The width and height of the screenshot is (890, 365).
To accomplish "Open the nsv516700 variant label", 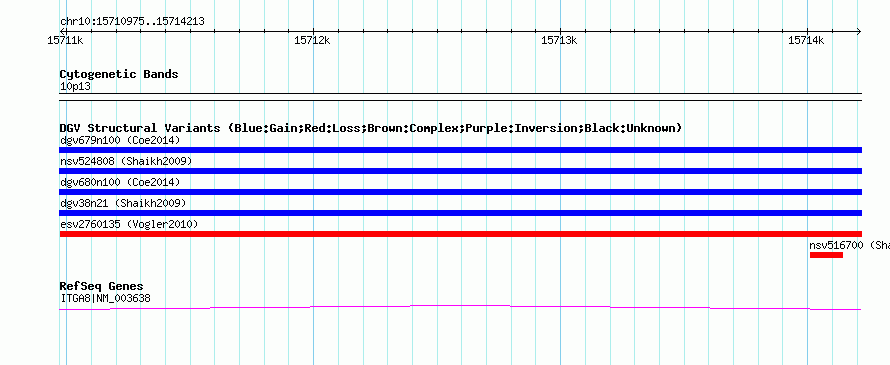I will [849, 245].
